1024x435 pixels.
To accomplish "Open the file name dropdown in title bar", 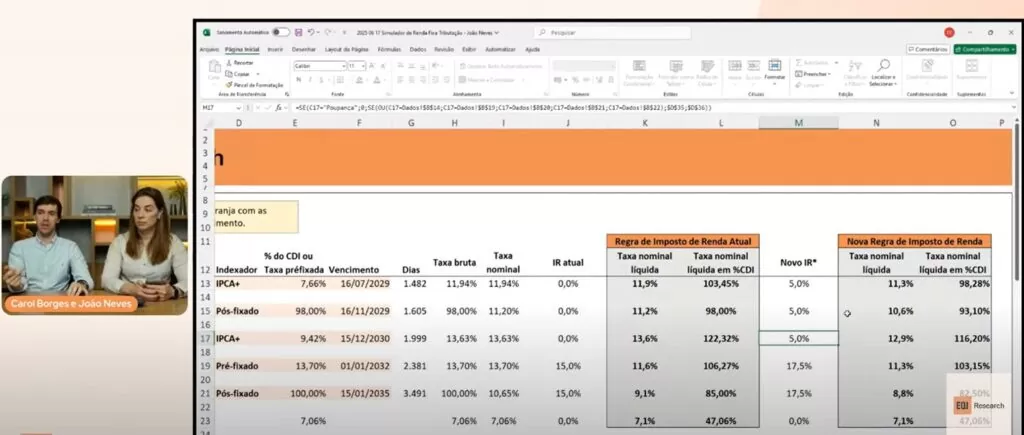I will [x=497, y=33].
